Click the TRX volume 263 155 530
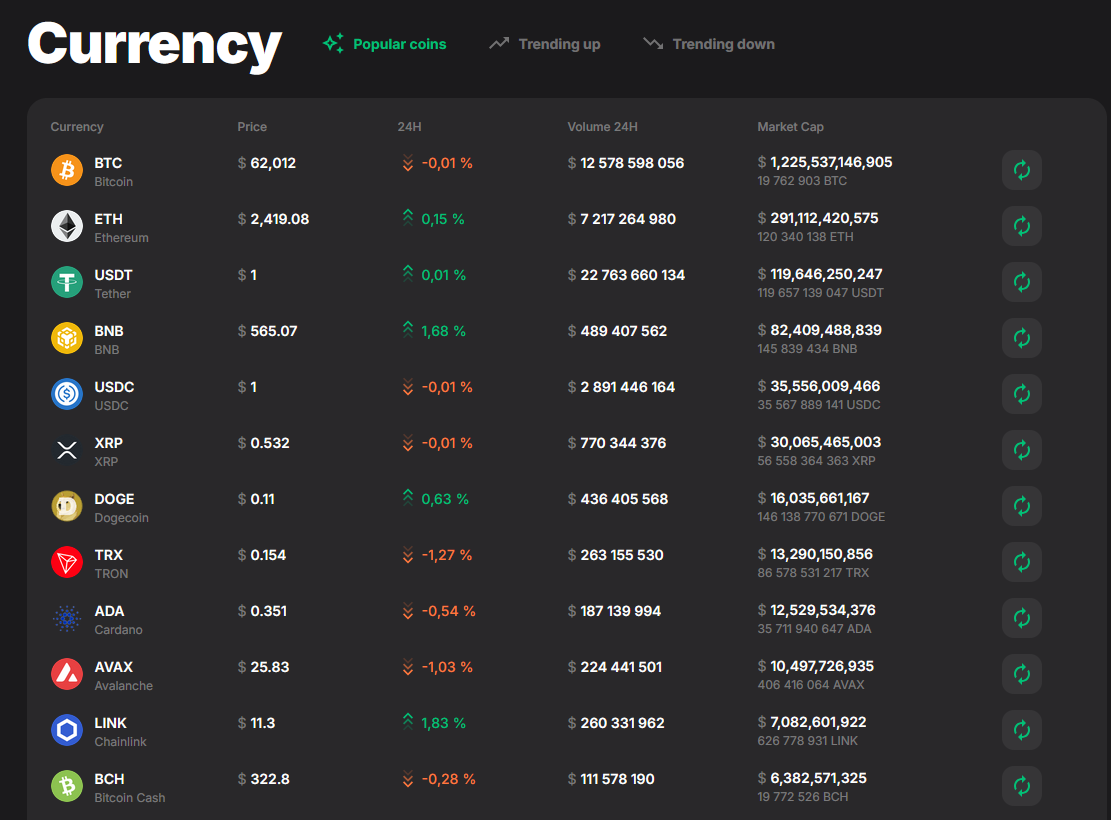Image resolution: width=1111 pixels, height=820 pixels. (616, 555)
